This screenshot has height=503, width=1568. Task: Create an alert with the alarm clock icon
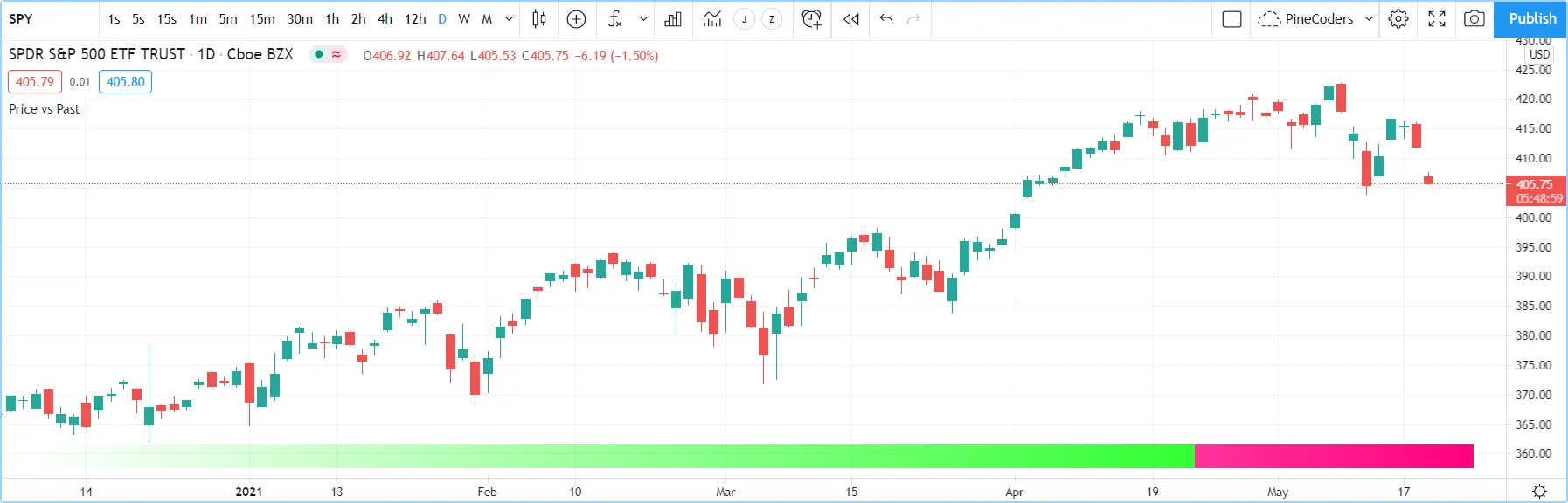[x=811, y=19]
